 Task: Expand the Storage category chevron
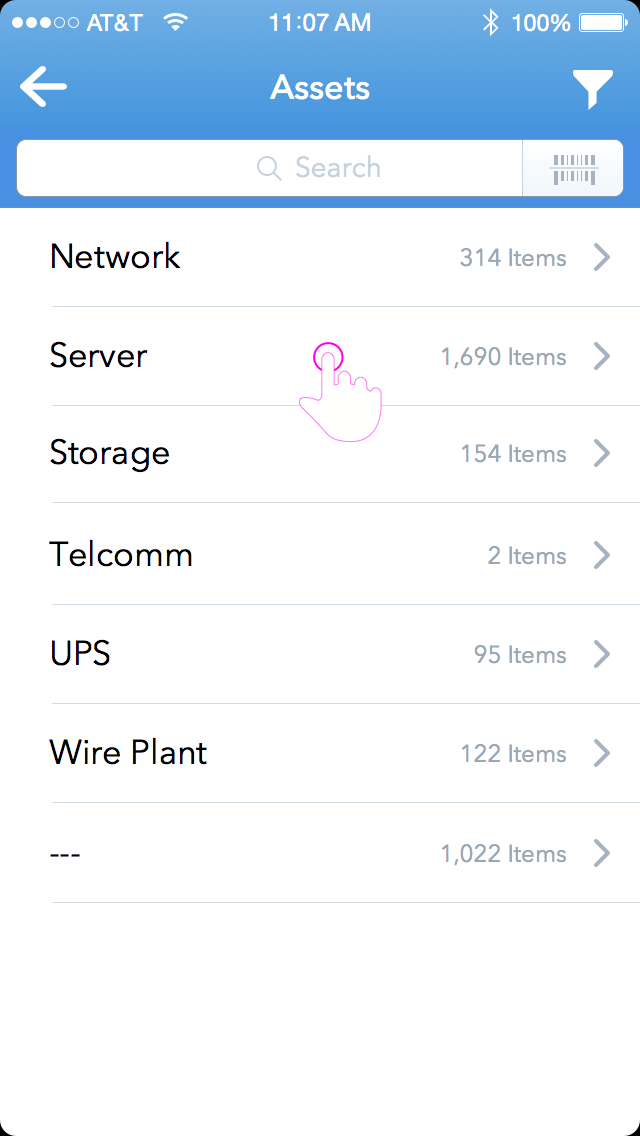pyautogui.click(x=602, y=453)
